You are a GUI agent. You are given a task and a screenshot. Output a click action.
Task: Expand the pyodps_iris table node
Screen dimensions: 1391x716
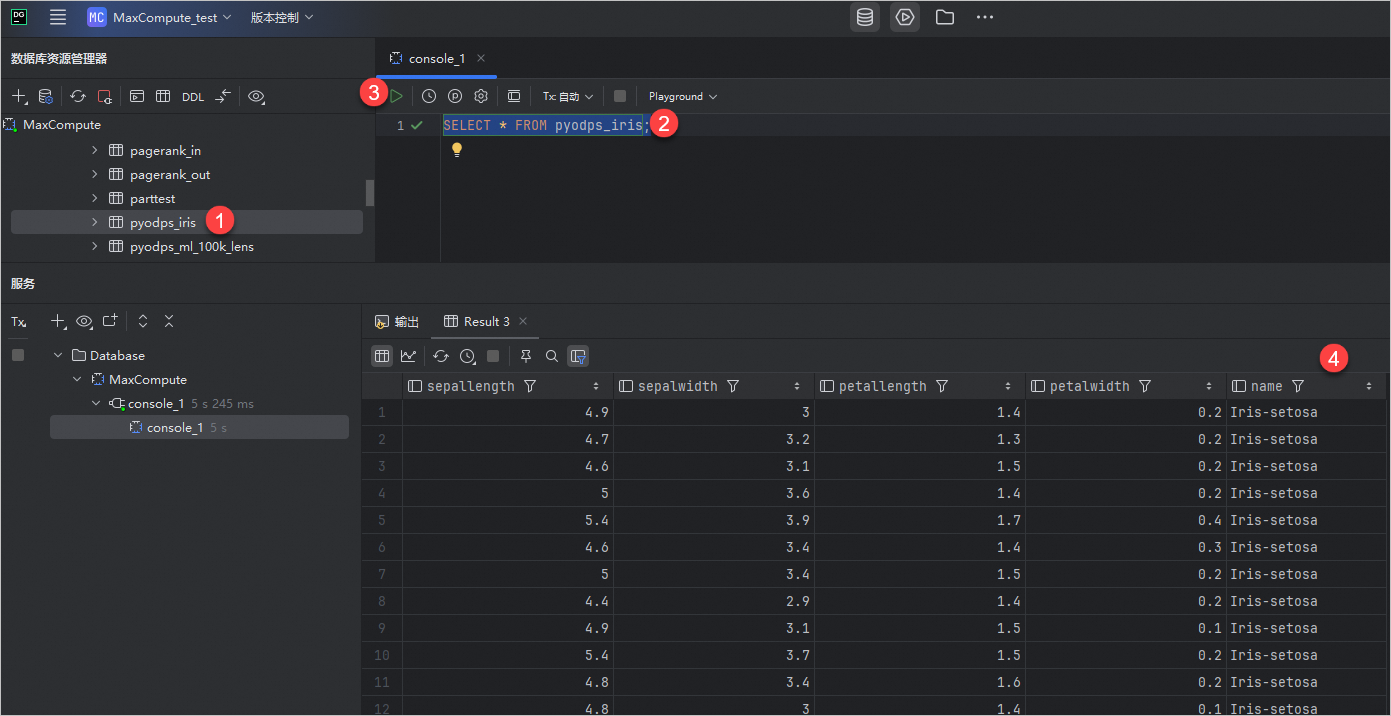coord(95,222)
